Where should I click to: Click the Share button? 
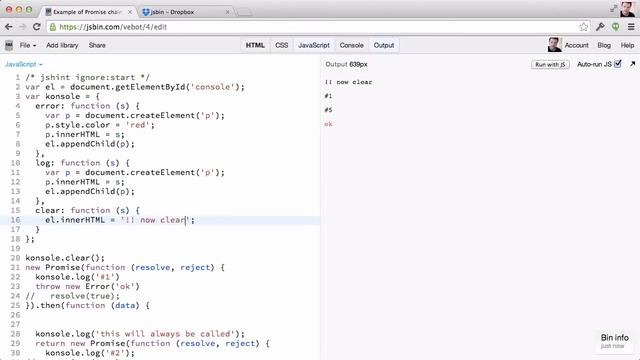(97, 45)
